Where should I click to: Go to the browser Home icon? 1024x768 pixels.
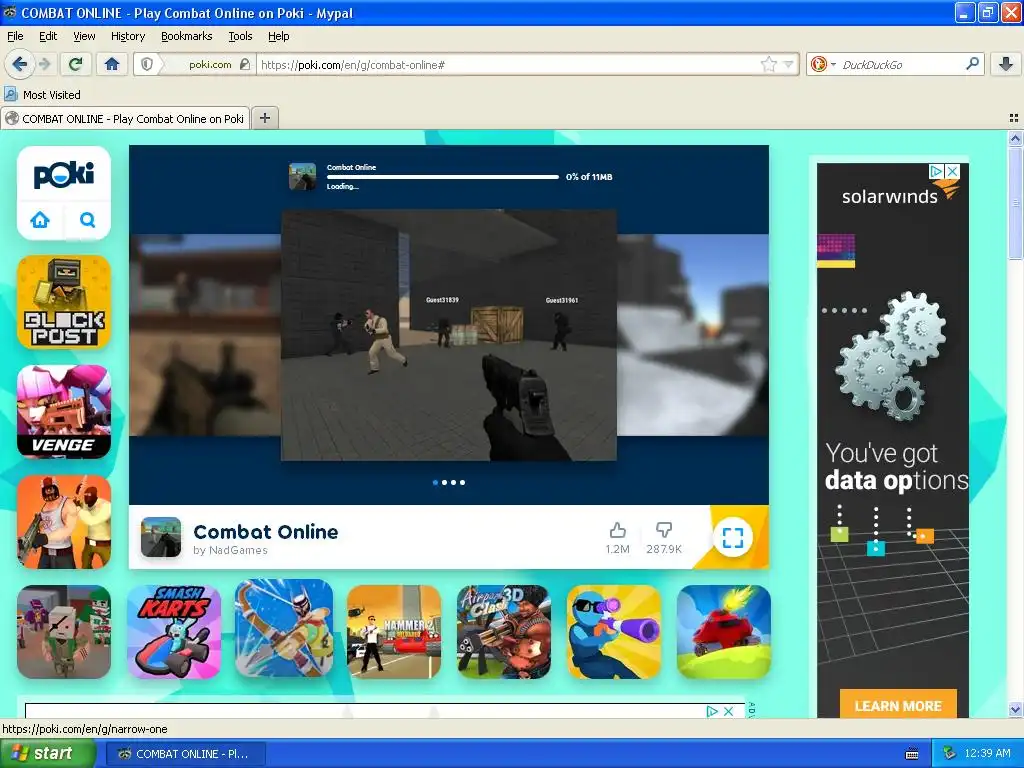pyautogui.click(x=112, y=64)
